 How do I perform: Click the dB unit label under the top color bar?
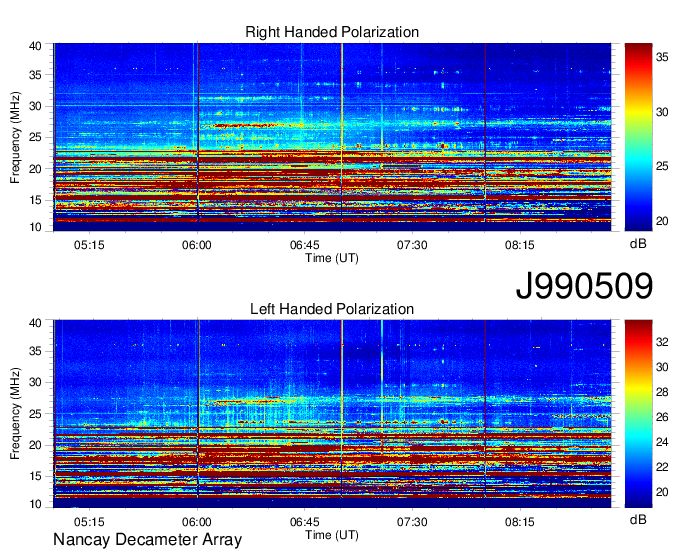(x=638, y=244)
